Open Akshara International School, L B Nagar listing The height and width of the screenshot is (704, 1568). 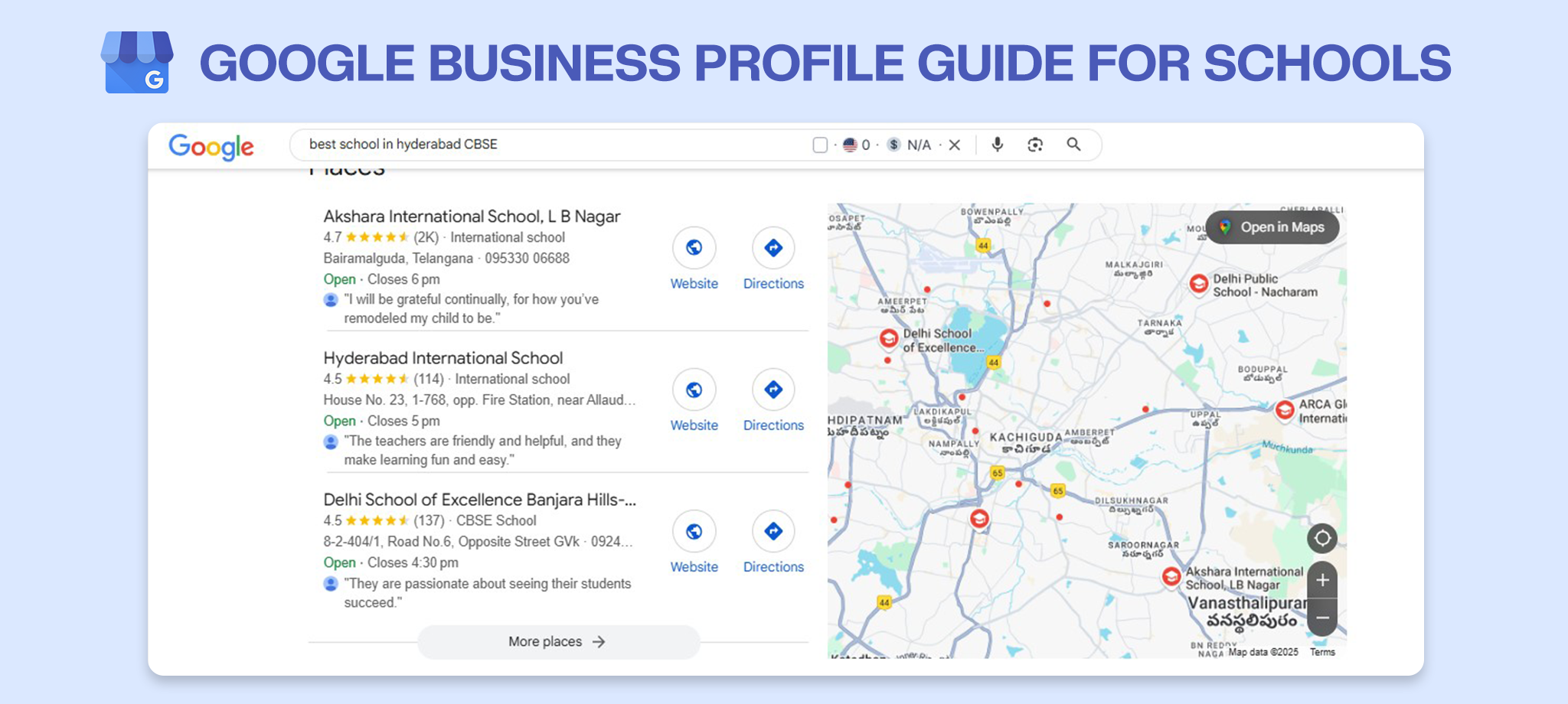(472, 217)
